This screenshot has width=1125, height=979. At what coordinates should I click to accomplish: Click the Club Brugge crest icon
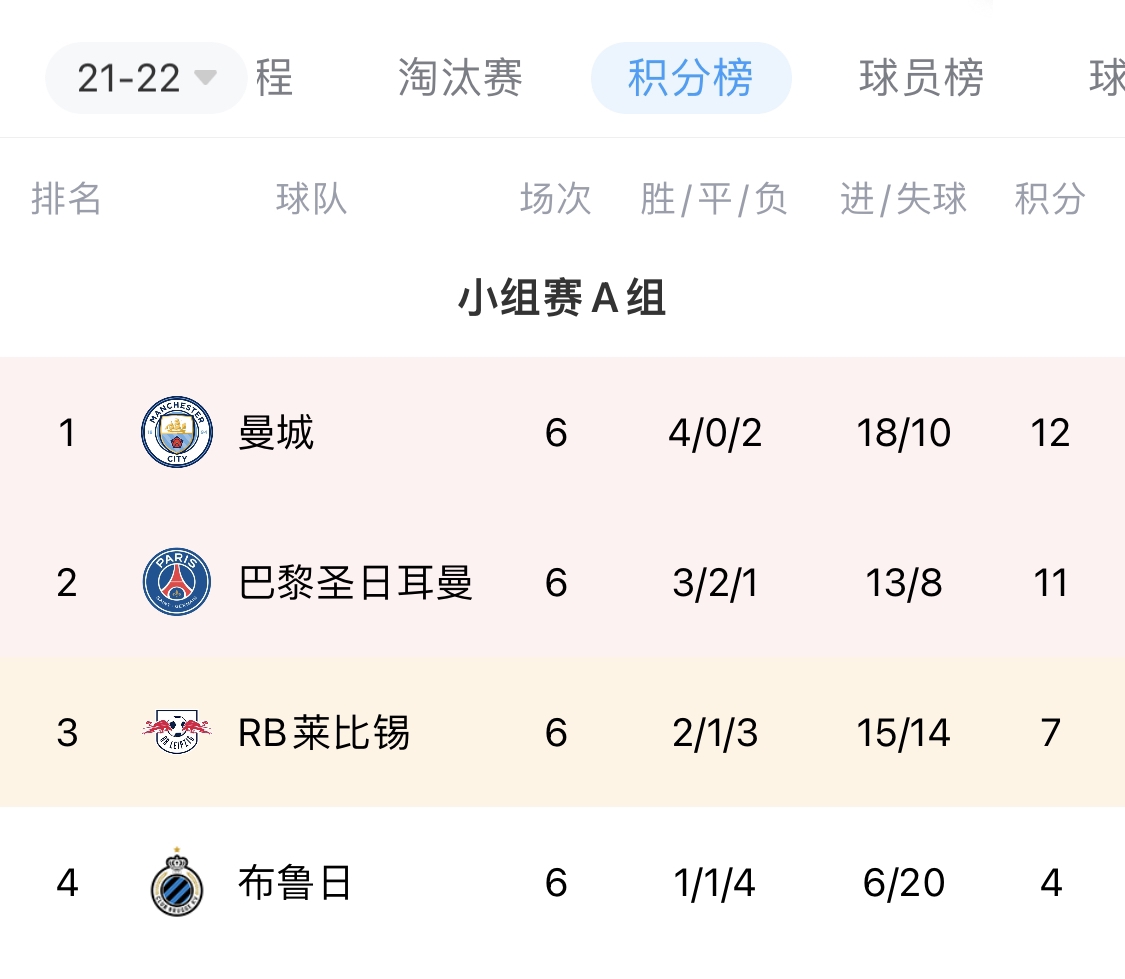click(x=176, y=881)
